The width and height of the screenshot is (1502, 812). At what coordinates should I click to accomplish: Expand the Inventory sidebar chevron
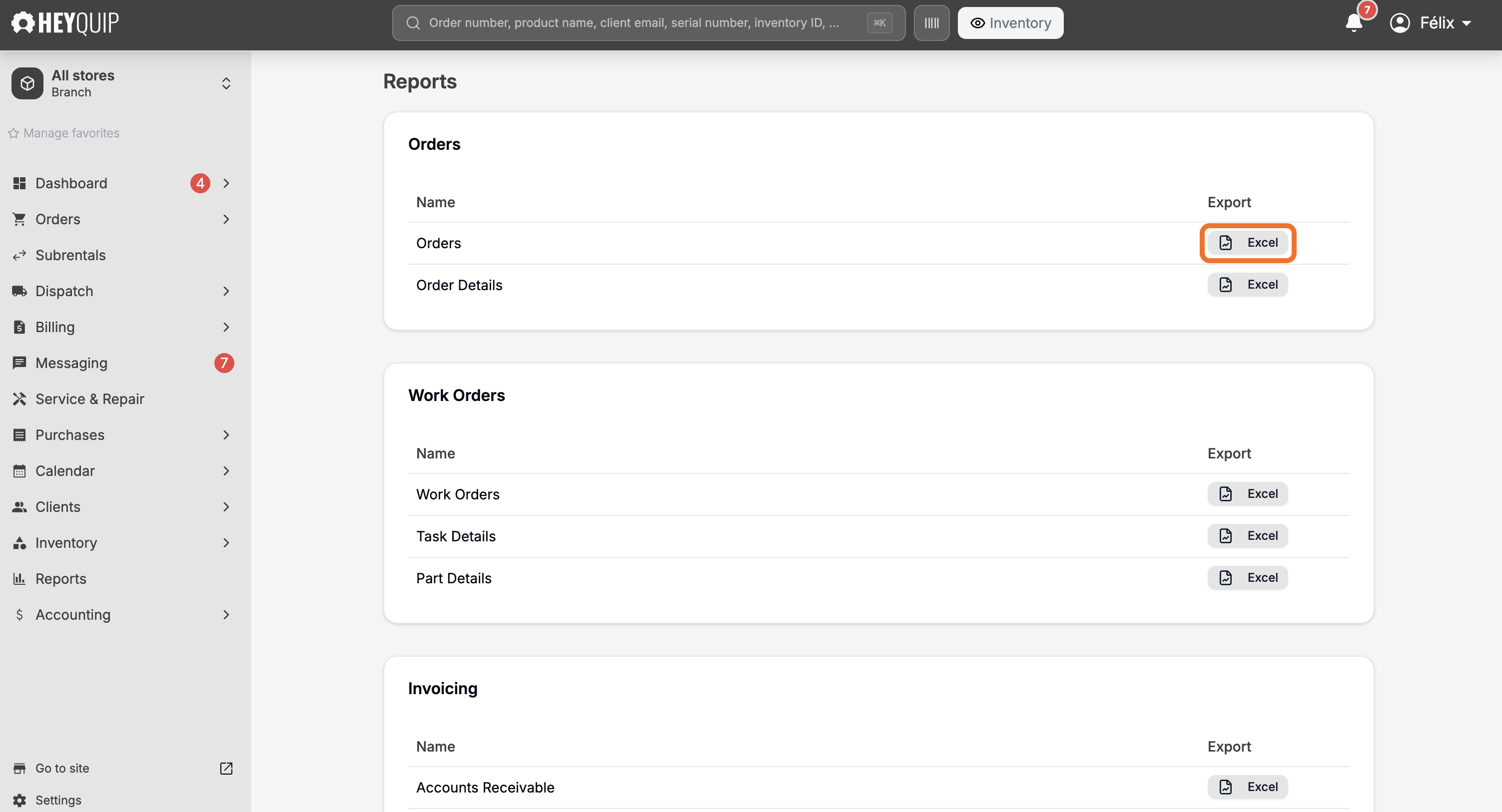pos(226,542)
